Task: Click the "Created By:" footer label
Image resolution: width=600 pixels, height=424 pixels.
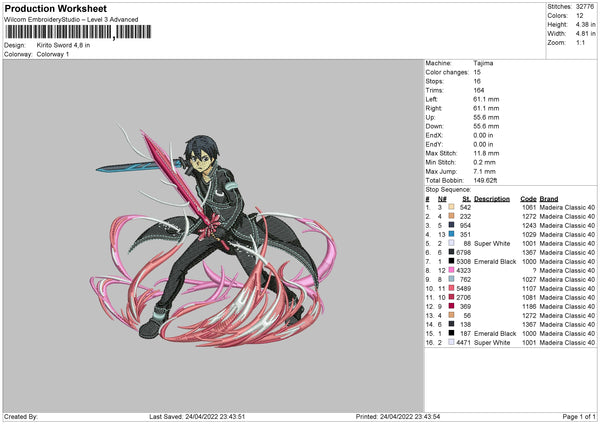Action: point(21,416)
